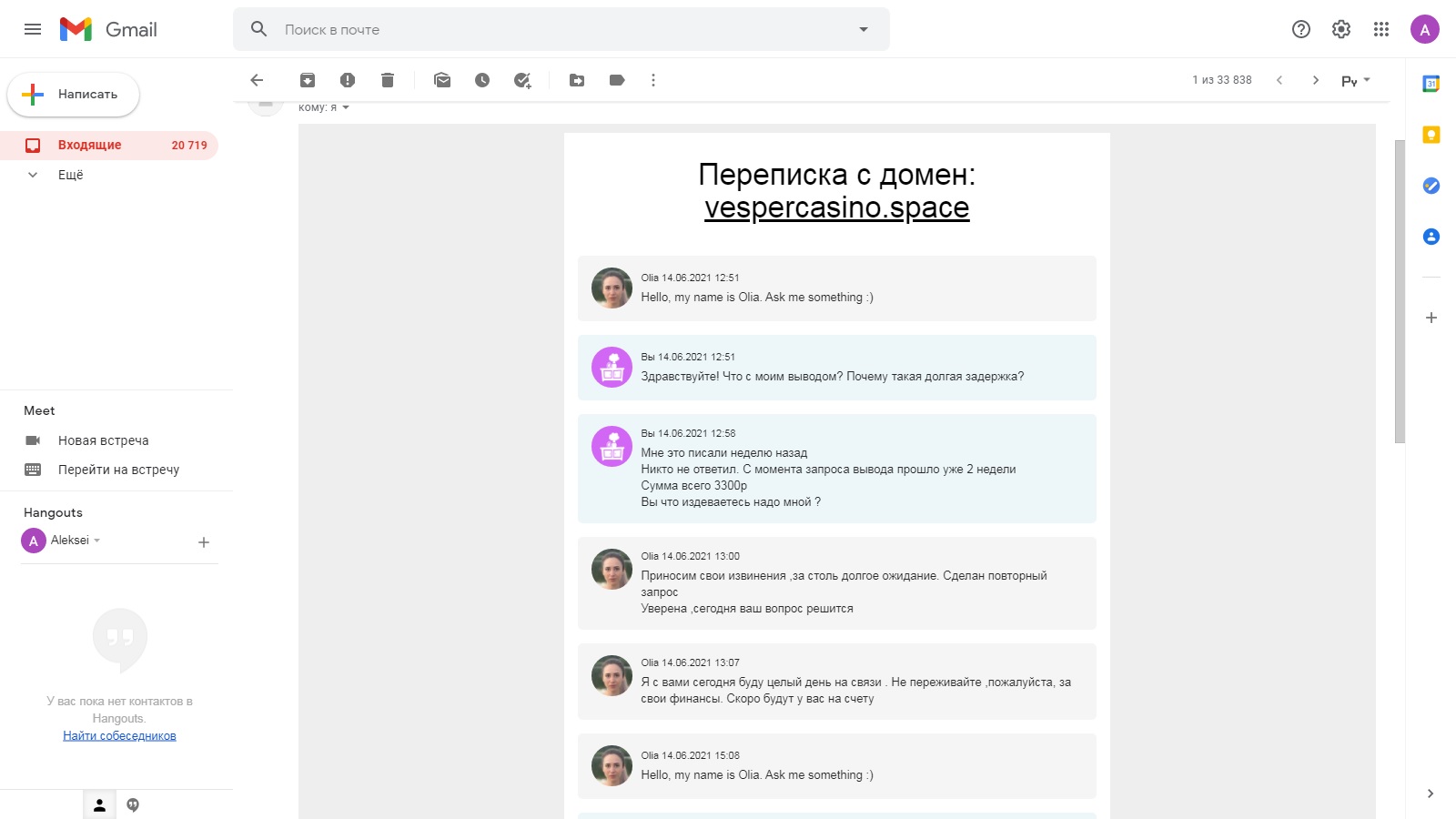
Task: Go back to inbox with arrow
Action: coord(257,80)
